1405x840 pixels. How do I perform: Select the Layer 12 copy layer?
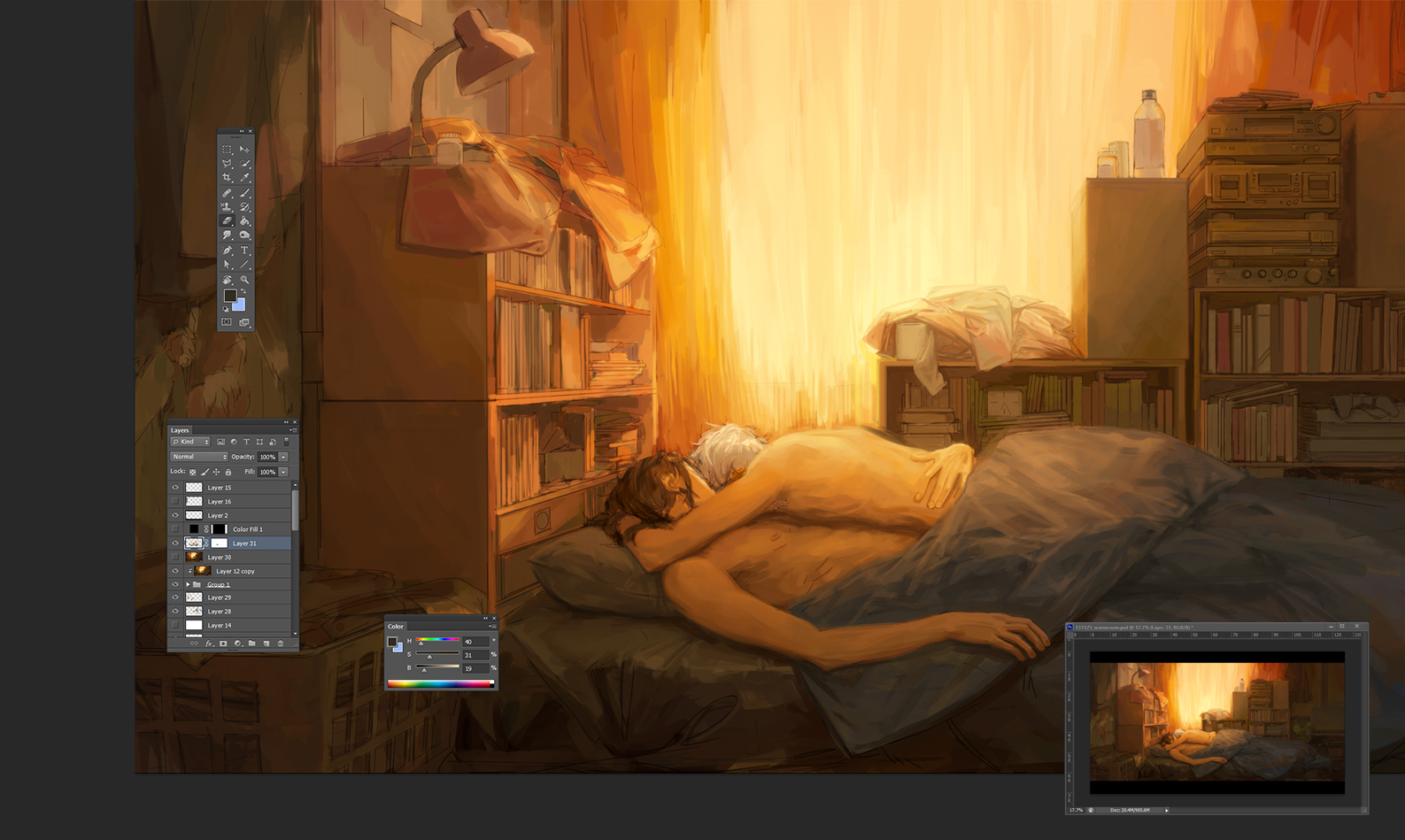tap(235, 571)
